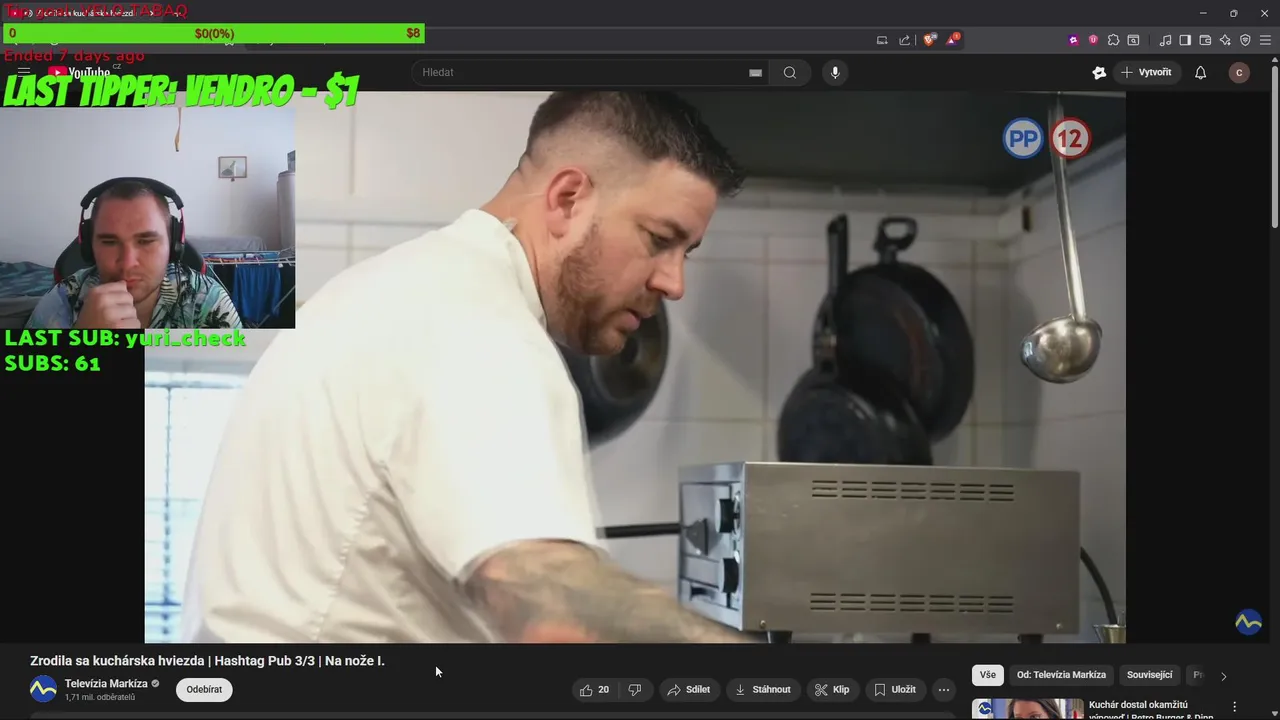The image size is (1280, 720).
Task: Open the Extensions puzzle icon
Action: (x=1113, y=40)
